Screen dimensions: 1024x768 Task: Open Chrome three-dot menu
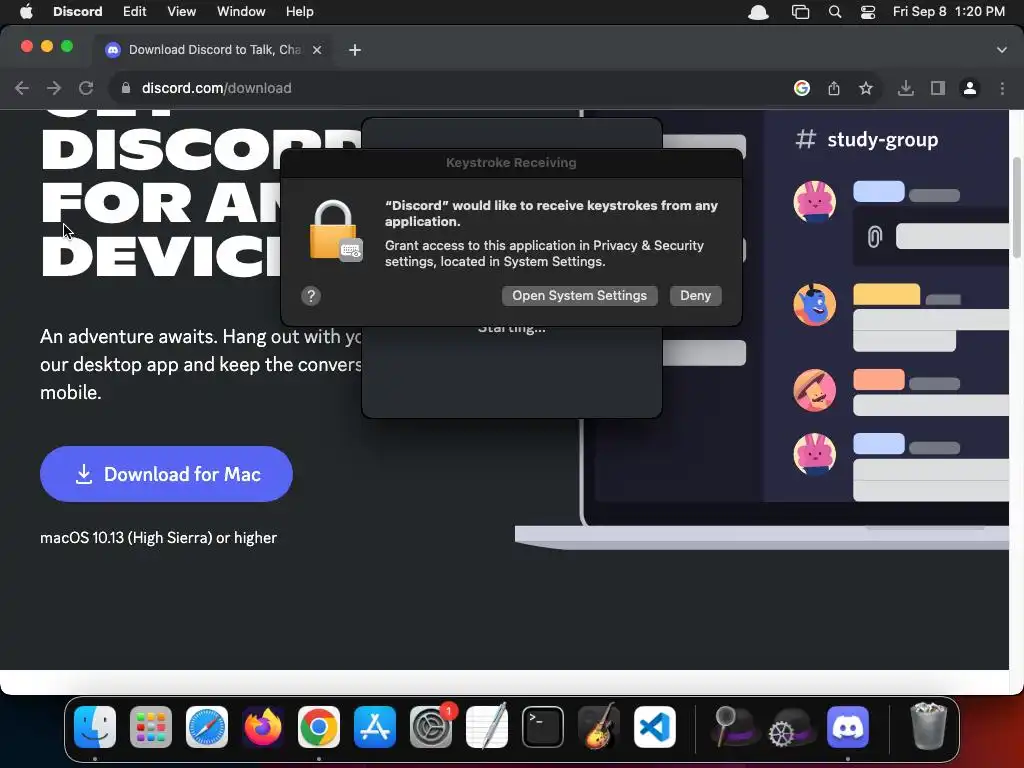click(1002, 88)
